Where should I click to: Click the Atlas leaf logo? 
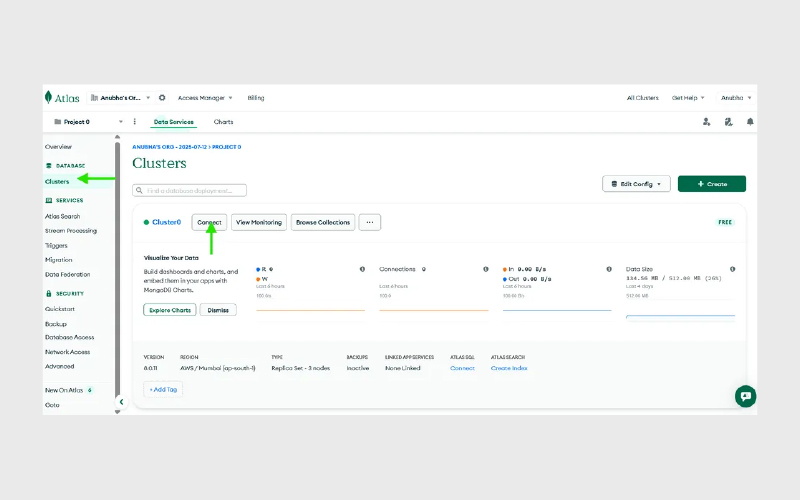(48, 97)
